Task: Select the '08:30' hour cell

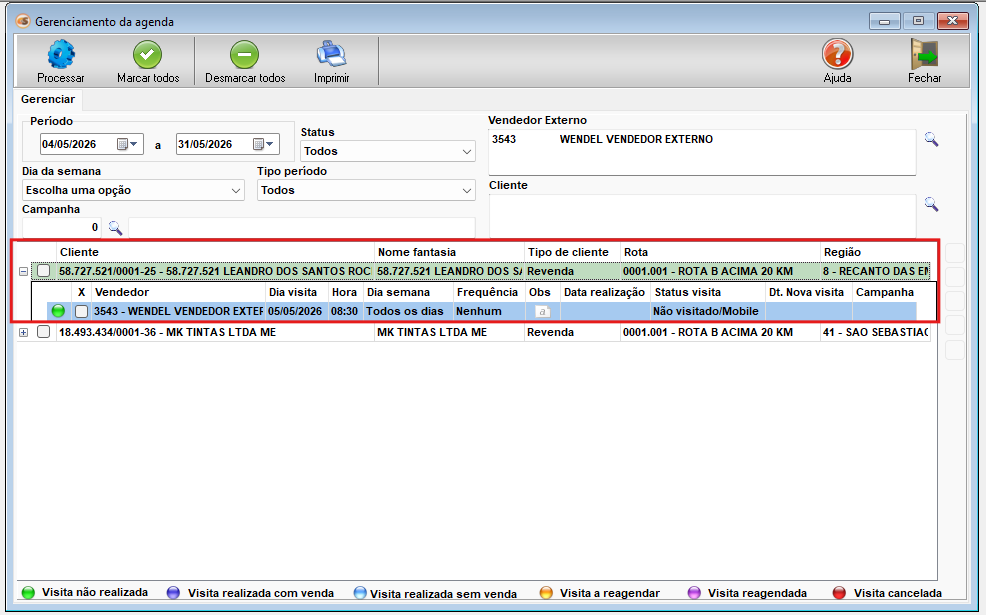Action: (x=346, y=311)
